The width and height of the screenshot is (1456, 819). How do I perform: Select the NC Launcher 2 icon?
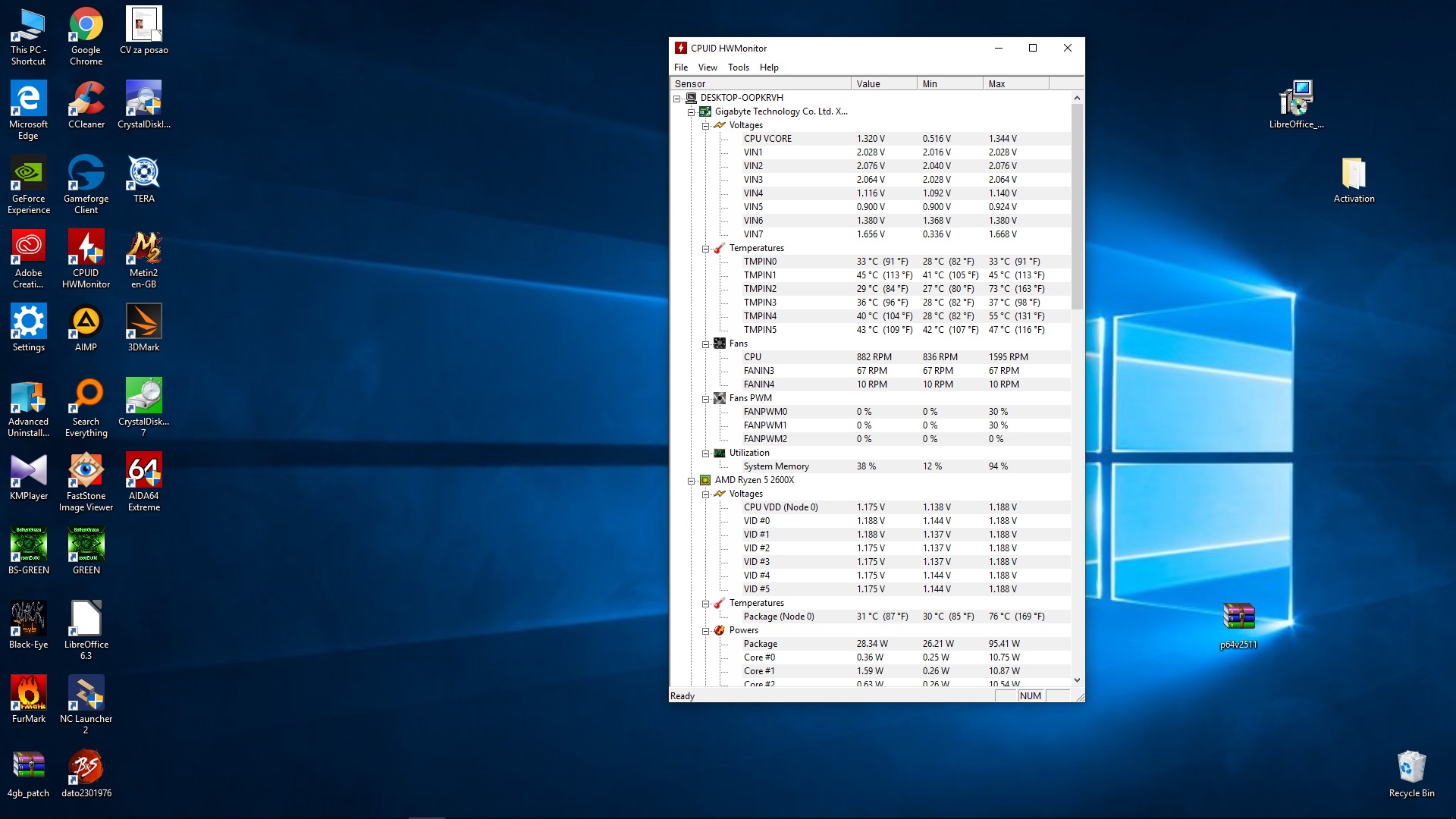[x=86, y=704]
